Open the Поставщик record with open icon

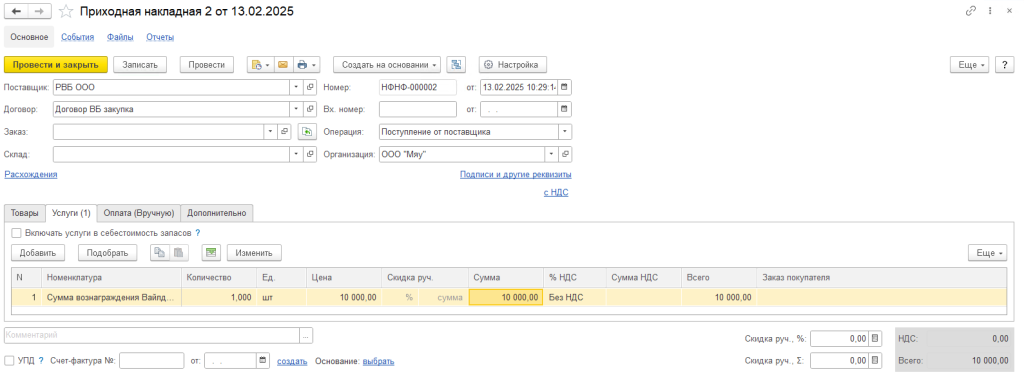point(311,87)
